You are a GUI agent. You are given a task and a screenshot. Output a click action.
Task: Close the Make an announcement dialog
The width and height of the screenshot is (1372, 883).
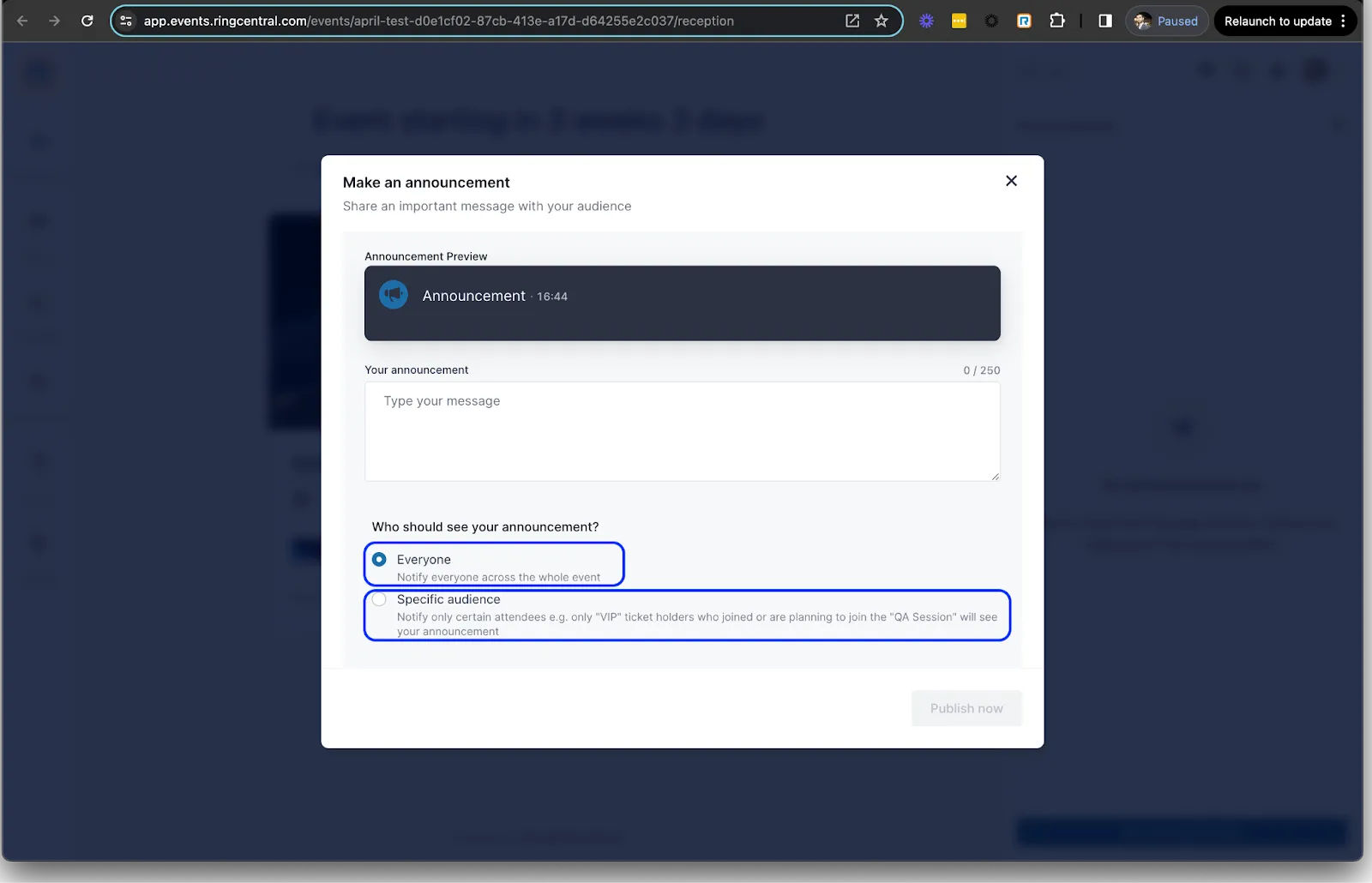(x=1011, y=181)
